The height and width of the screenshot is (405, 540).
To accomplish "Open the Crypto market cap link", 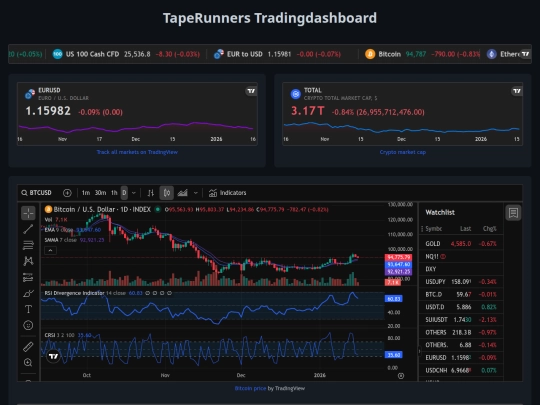I will 403,152.
